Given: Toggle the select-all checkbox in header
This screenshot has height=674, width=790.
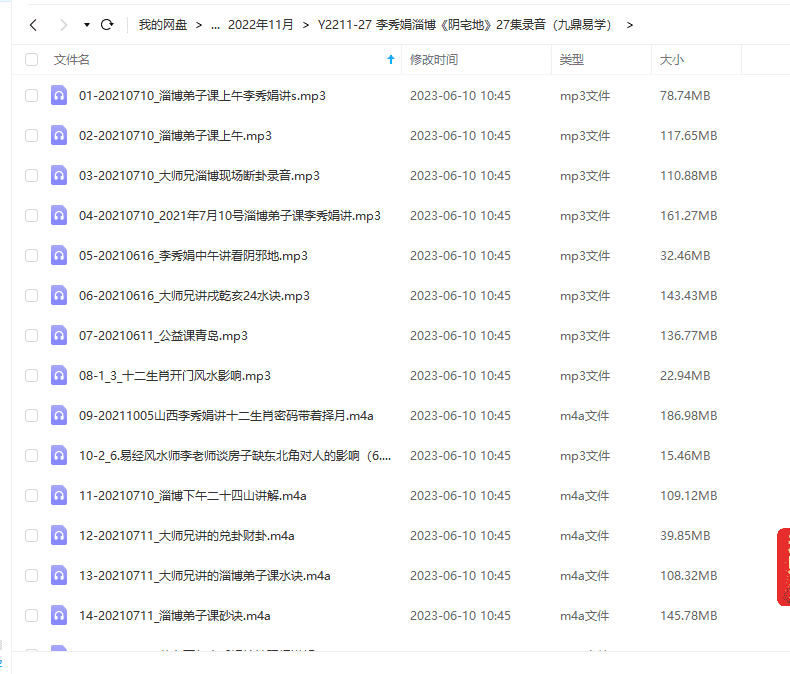Looking at the screenshot, I should pyautogui.click(x=32, y=60).
